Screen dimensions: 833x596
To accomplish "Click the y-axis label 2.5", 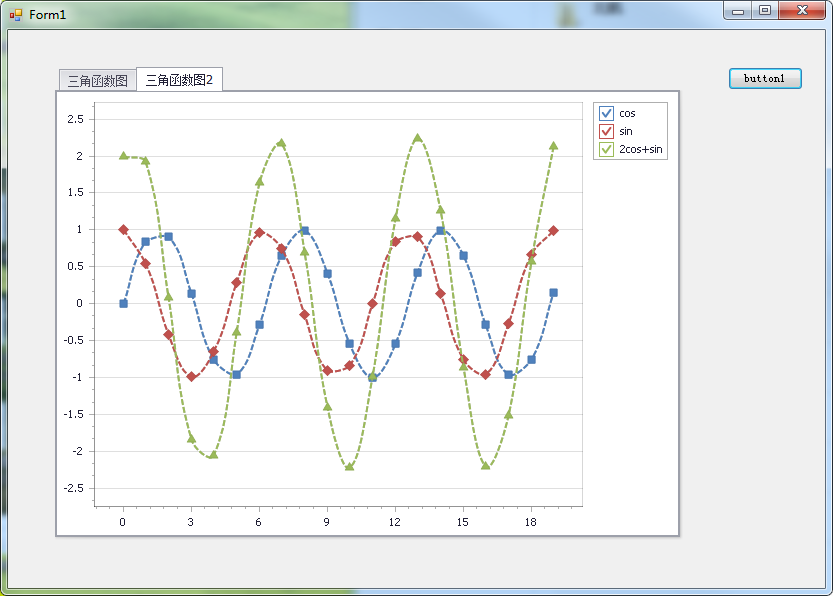I will (75, 119).
